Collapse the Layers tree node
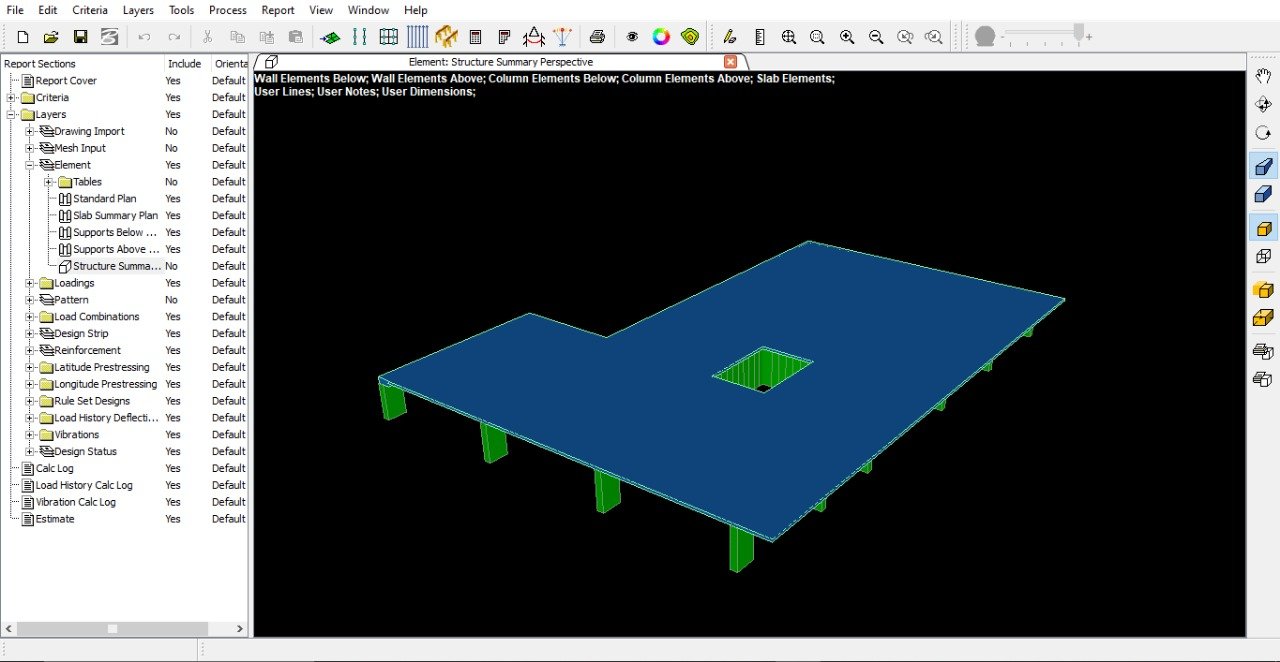The height and width of the screenshot is (662, 1280). click(x=12, y=115)
